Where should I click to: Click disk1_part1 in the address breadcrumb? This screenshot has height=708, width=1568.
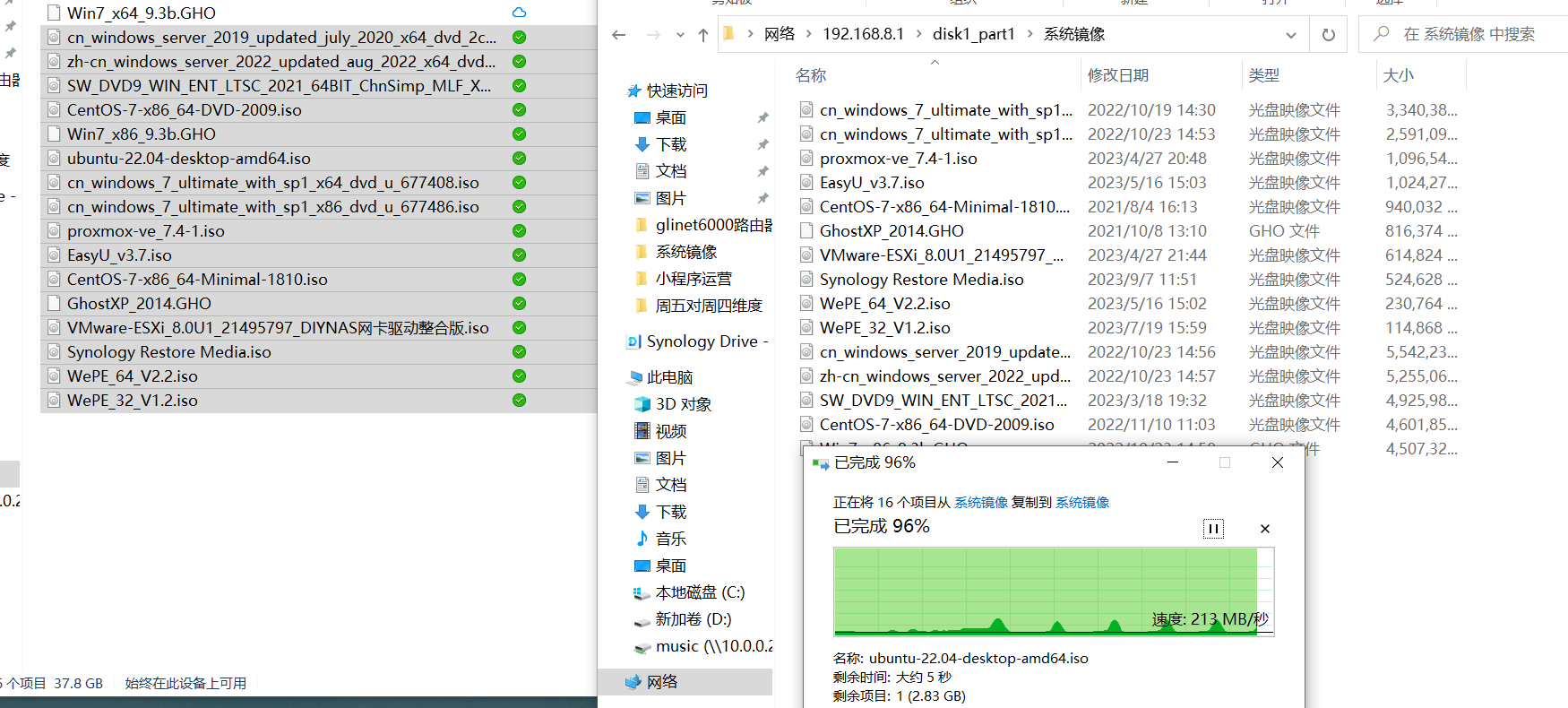pyautogui.click(x=973, y=34)
